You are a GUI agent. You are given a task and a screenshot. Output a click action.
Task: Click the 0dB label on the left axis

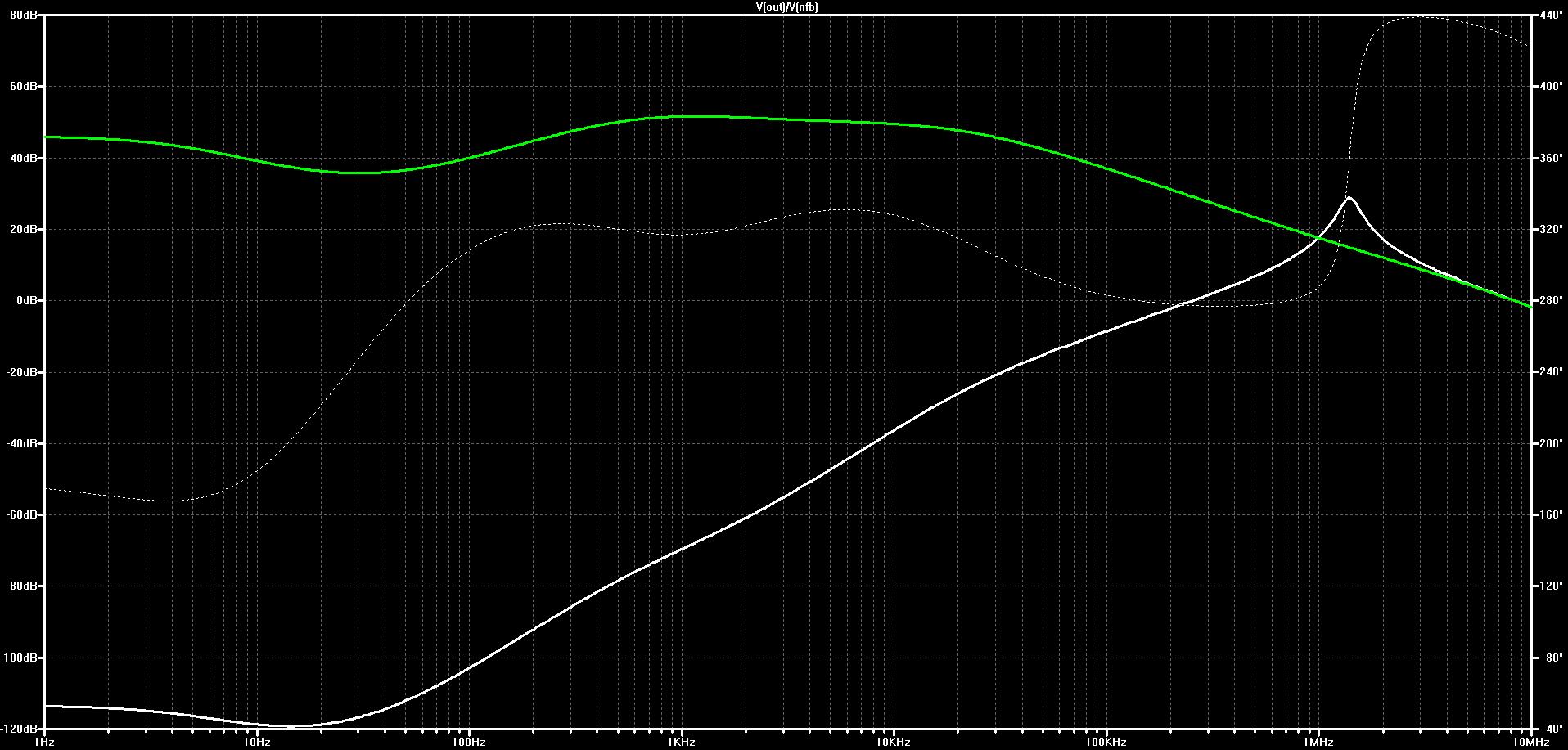click(27, 301)
